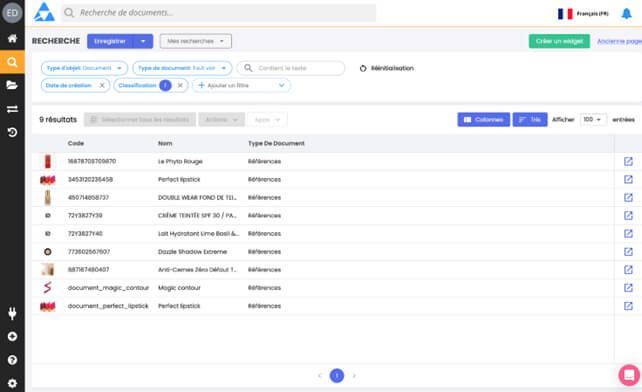Open external link icon for 72Y3827Y40 row

coord(628,233)
